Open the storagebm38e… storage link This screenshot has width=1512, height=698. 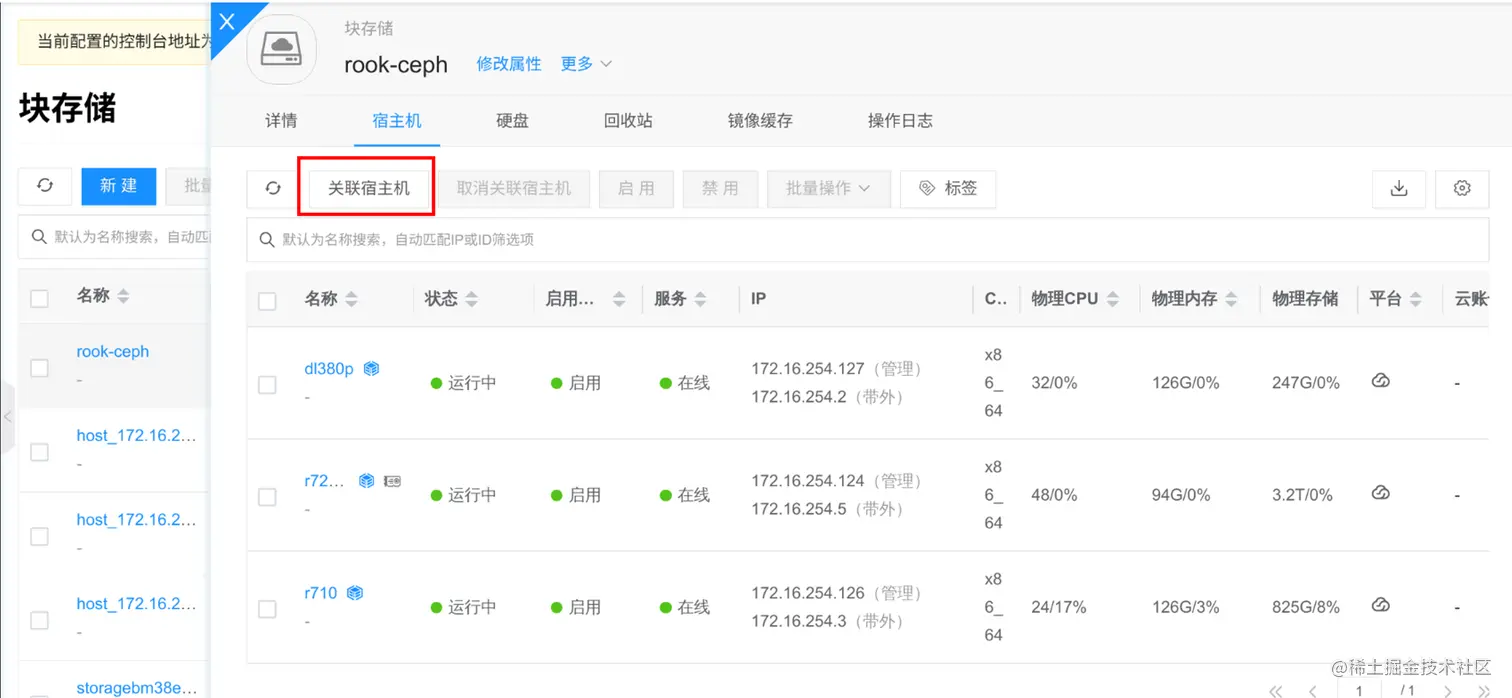[137, 688]
